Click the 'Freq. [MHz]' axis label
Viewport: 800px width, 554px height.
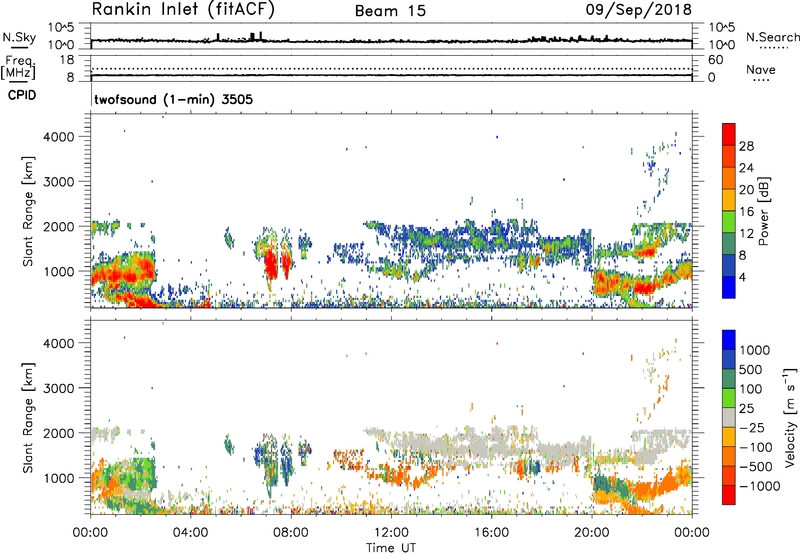[x=18, y=68]
